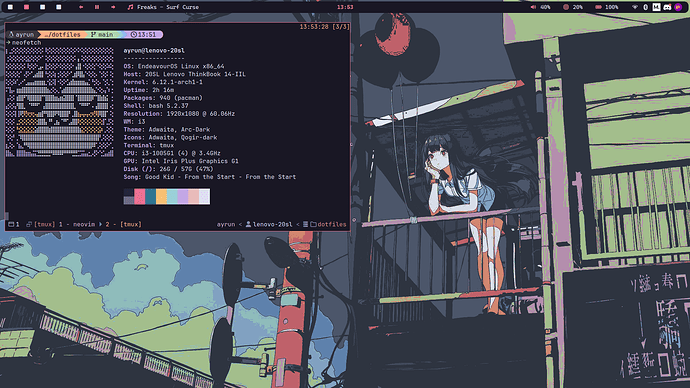Click the battery 100% icon
Image resolution: width=690 pixels, height=388 pixels.
(x=598, y=7)
